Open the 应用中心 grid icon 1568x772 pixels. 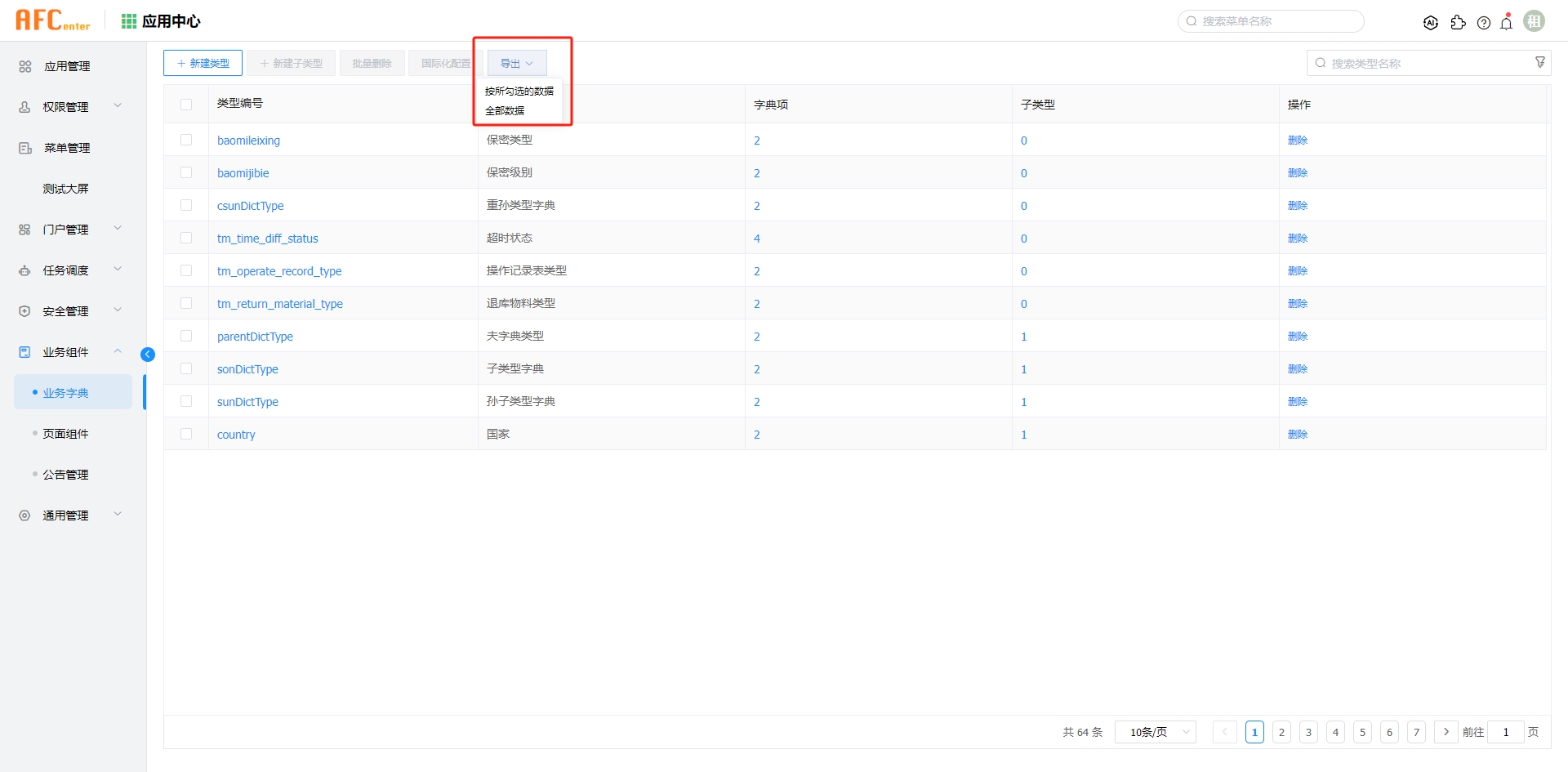pos(129,21)
